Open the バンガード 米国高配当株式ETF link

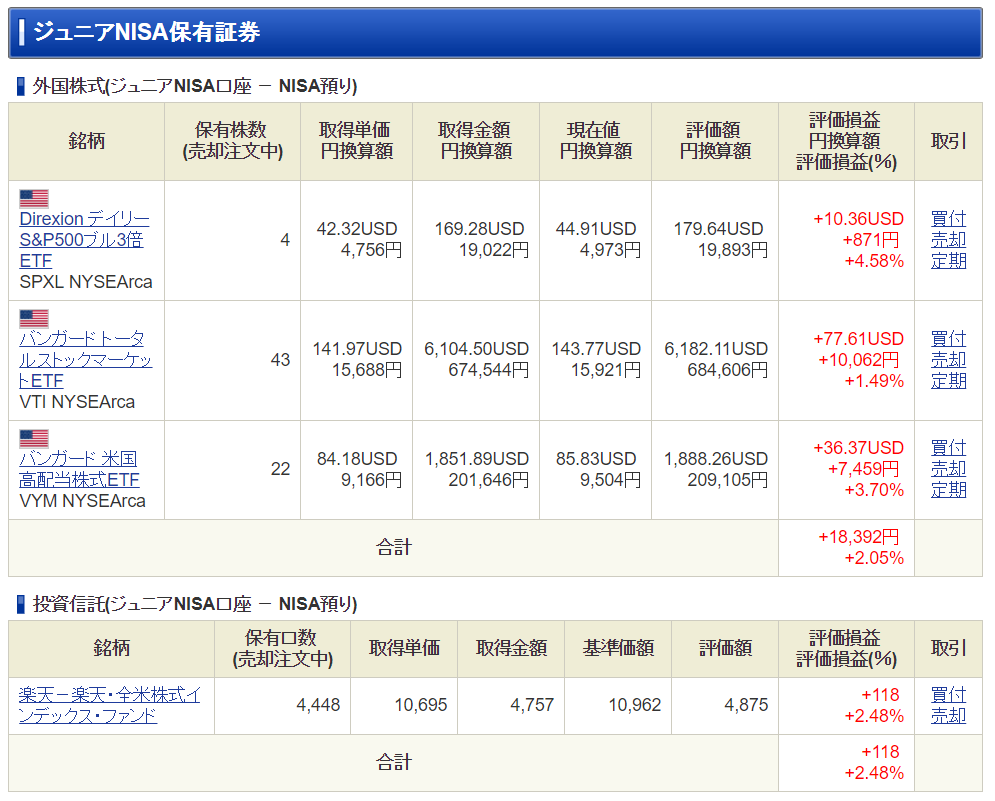pos(79,469)
